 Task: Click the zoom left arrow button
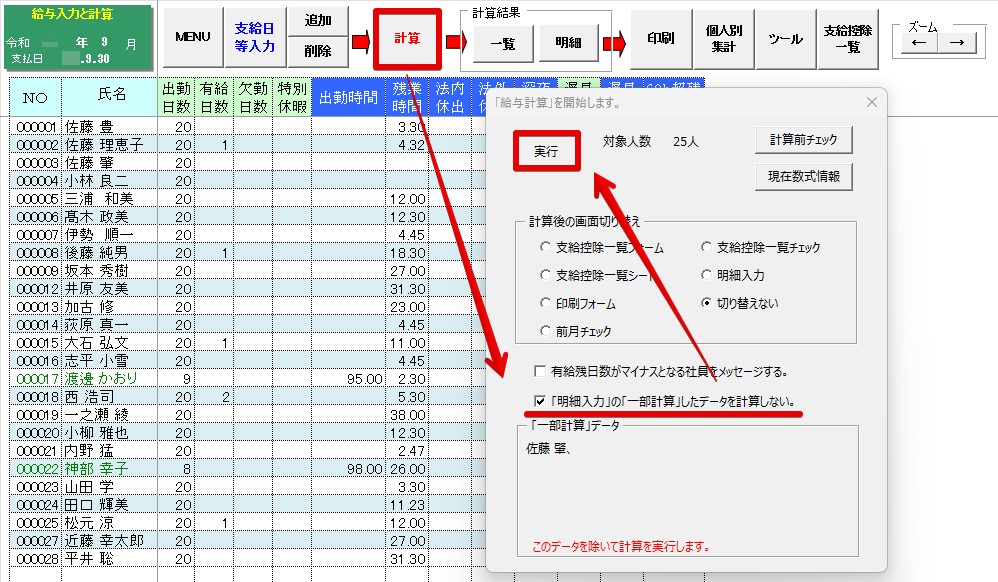tap(919, 42)
